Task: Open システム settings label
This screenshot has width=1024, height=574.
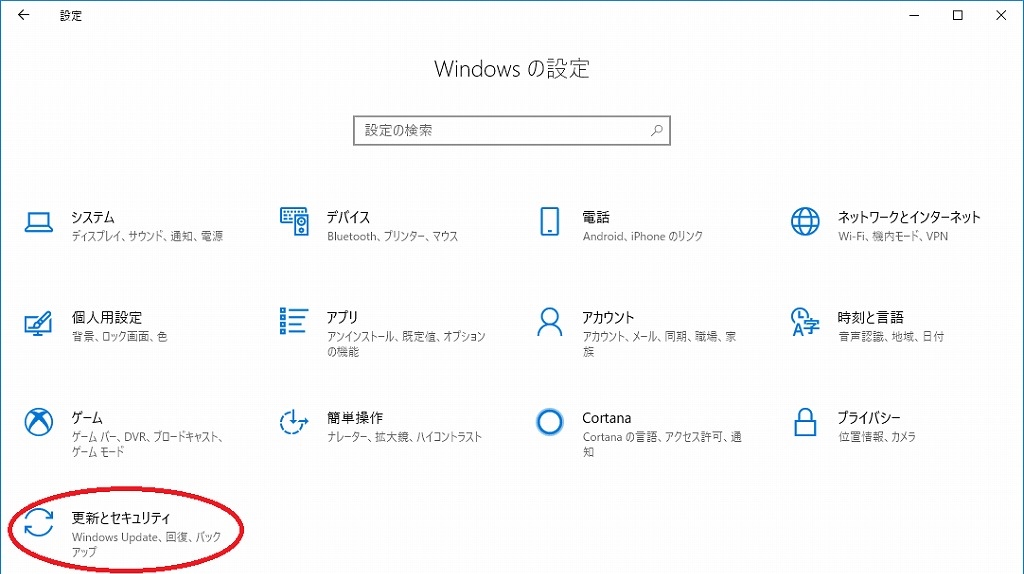Action: point(93,217)
